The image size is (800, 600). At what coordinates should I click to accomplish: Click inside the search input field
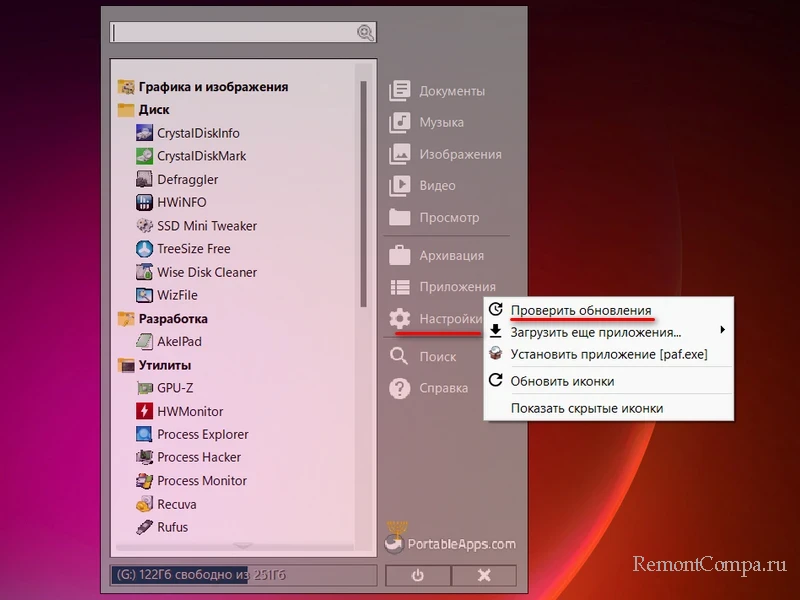click(232, 33)
